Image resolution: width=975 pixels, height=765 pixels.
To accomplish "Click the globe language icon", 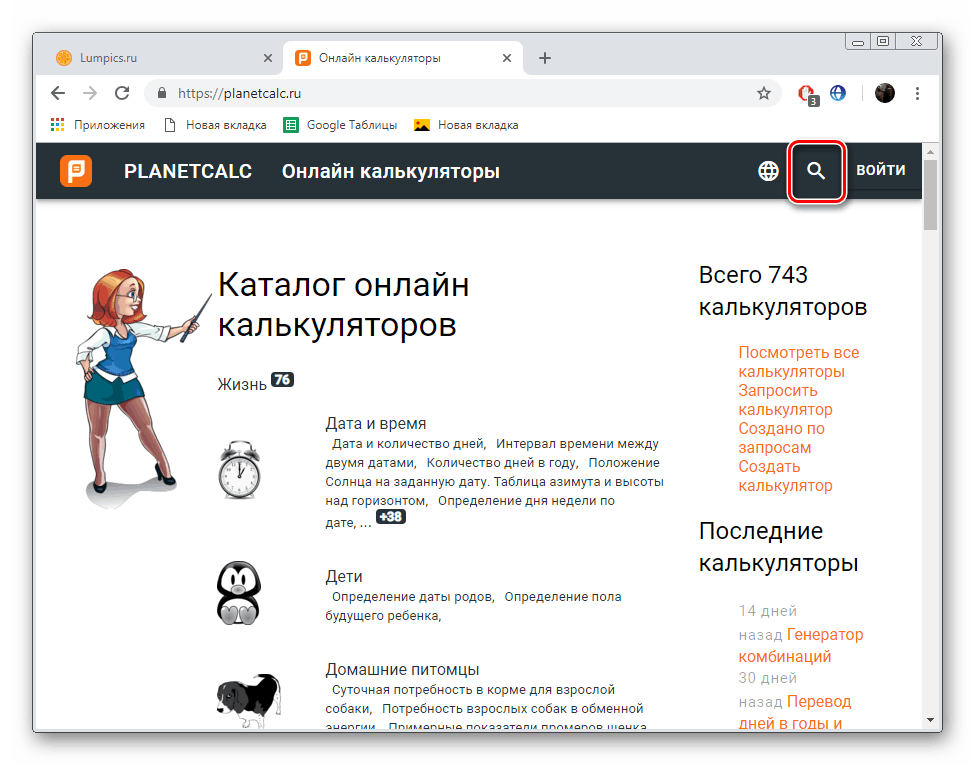I will (768, 171).
